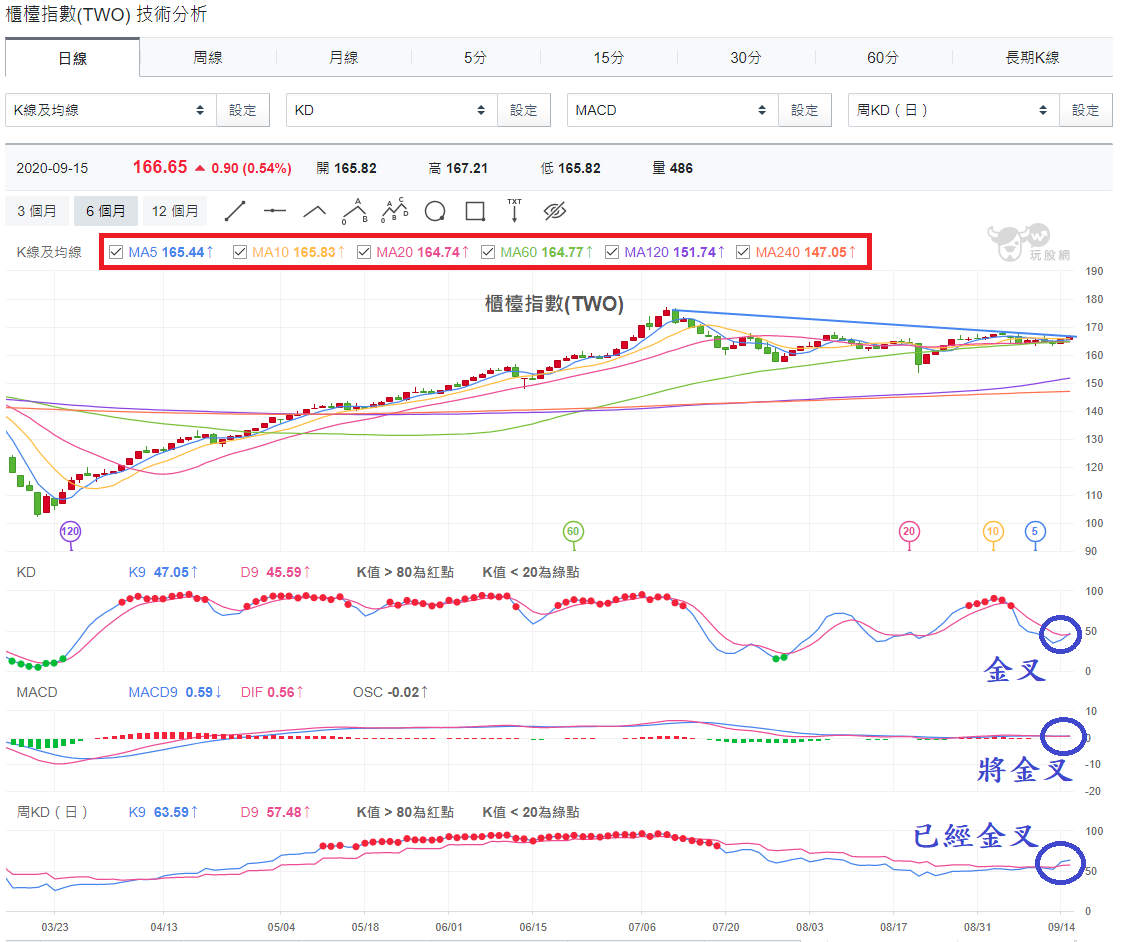
Task: Click 設定 next to K線及均線 dropdown
Action: 243,110
